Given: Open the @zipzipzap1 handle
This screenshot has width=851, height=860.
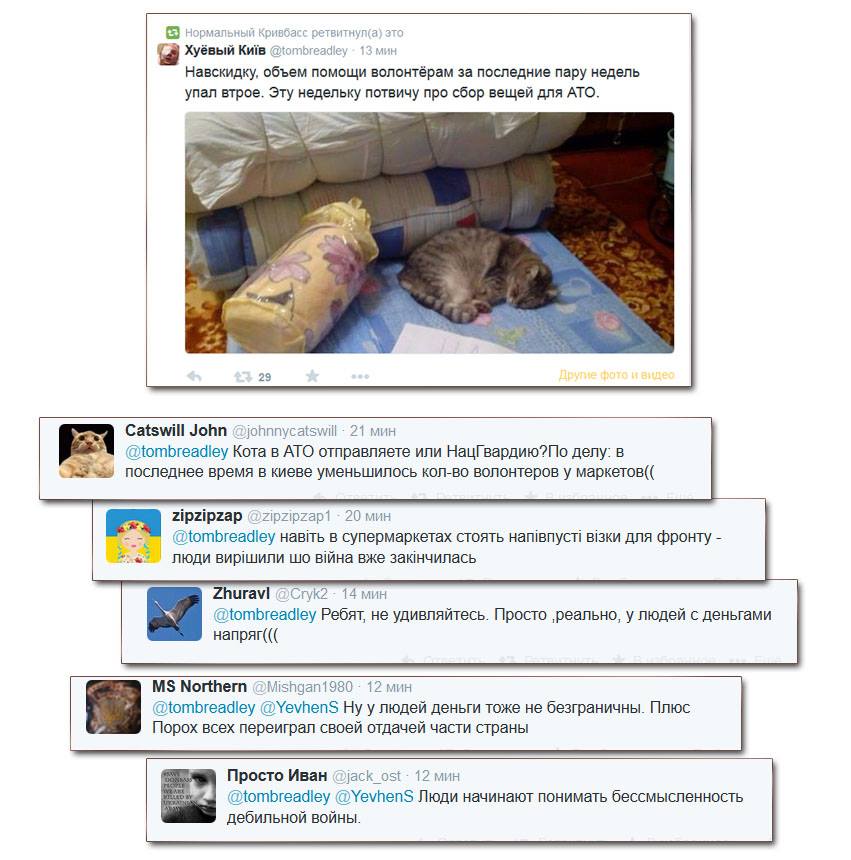Looking at the screenshot, I should coord(290,516).
